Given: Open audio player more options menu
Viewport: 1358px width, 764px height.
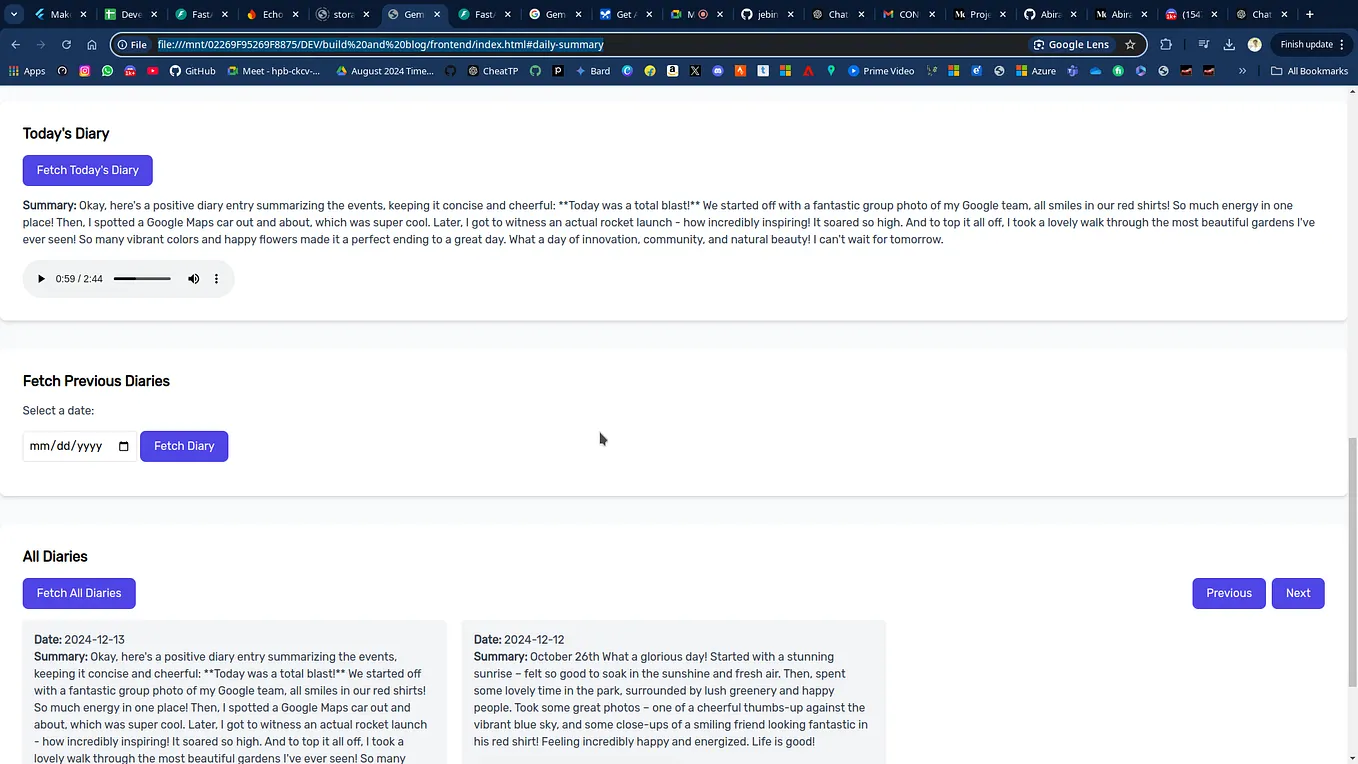Looking at the screenshot, I should 216,279.
